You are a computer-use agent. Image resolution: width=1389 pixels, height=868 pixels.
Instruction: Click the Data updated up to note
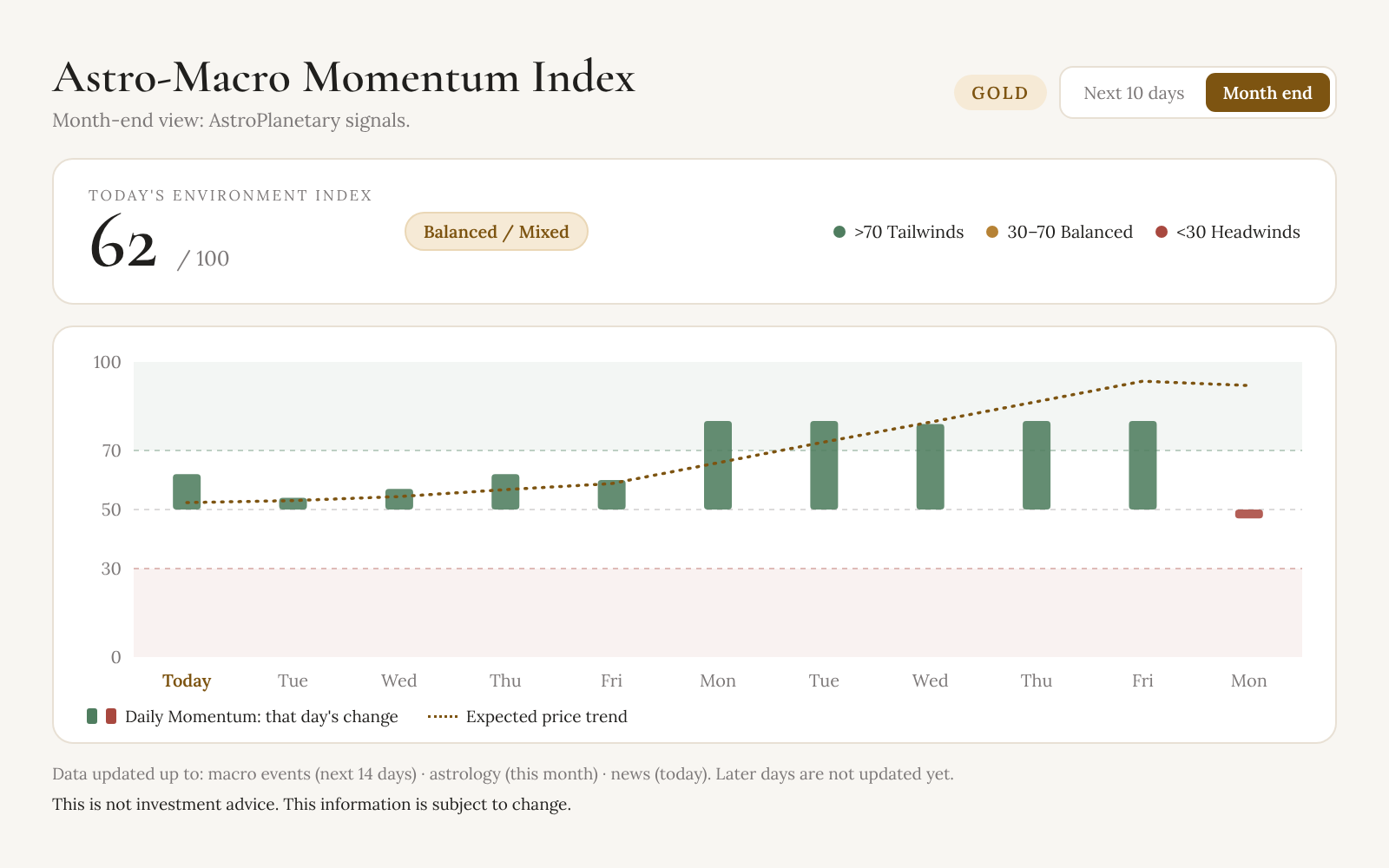[503, 773]
